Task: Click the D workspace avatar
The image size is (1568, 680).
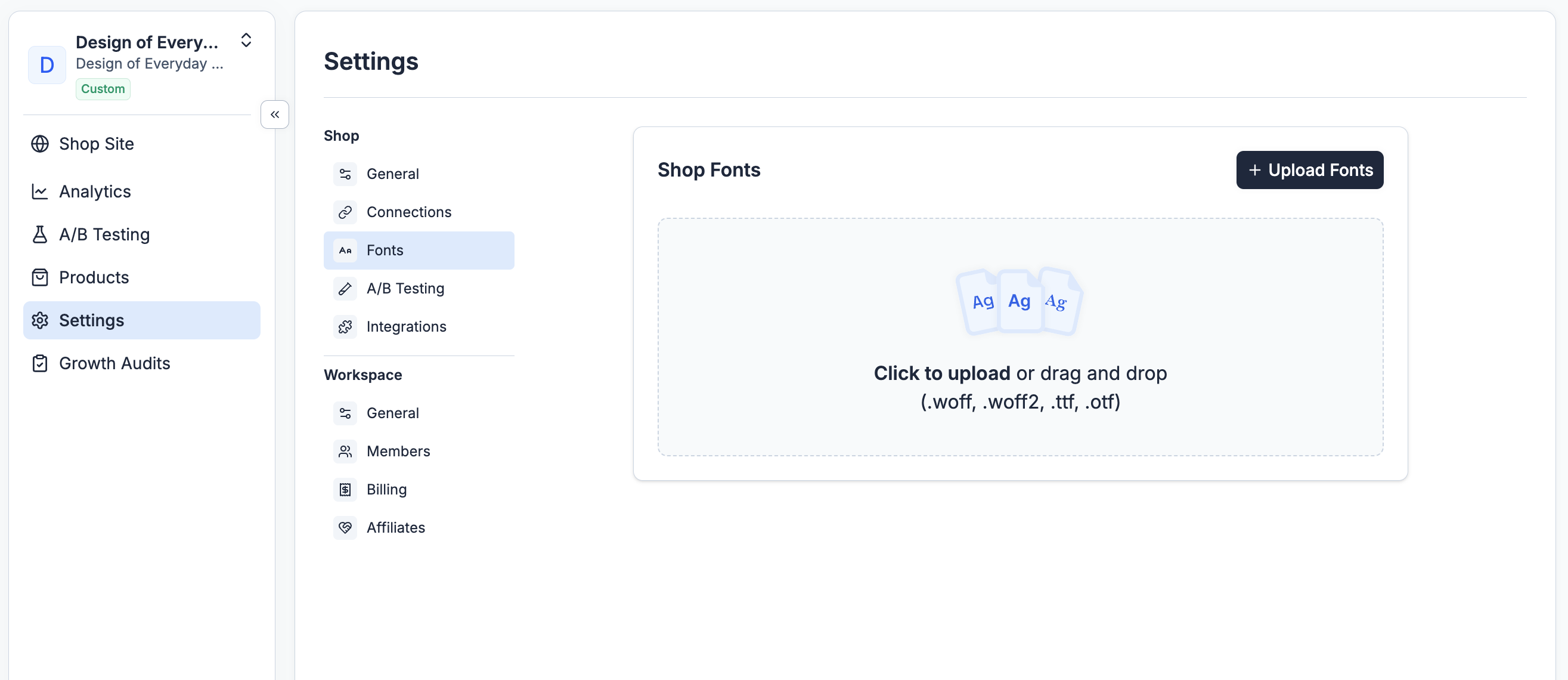Action: point(47,64)
